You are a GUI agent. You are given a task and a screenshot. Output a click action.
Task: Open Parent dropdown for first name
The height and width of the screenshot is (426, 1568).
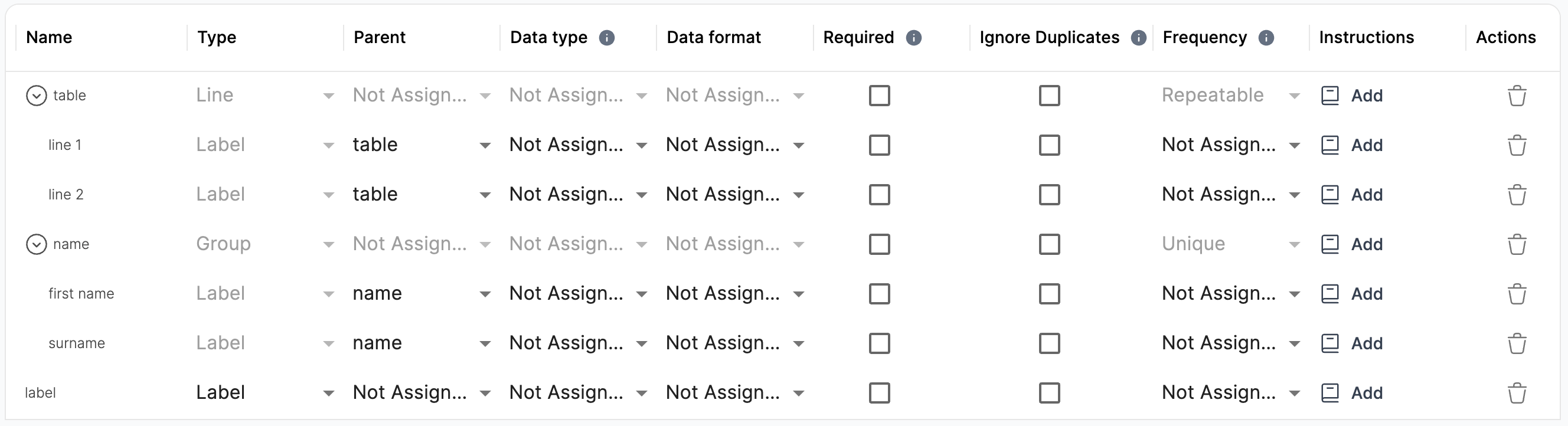tap(421, 293)
